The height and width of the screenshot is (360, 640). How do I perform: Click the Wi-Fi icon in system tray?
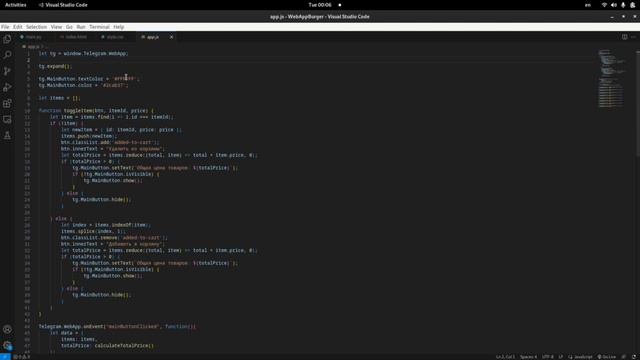click(604, 5)
